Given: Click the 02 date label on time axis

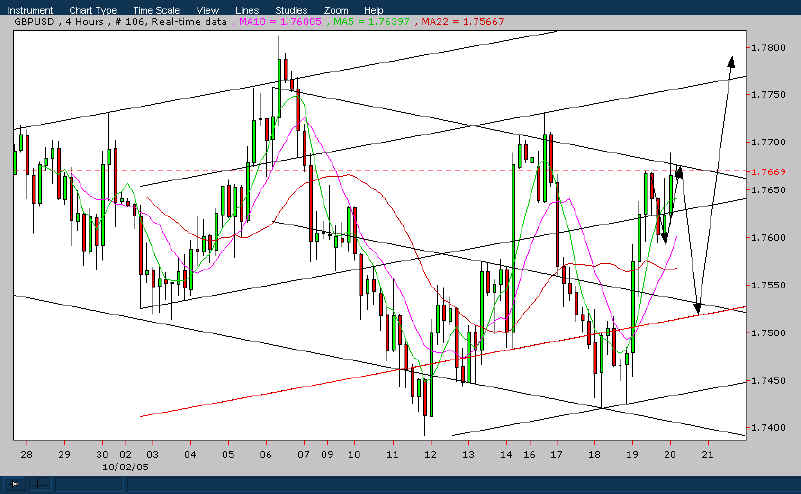Looking at the screenshot, I should pos(126,454).
